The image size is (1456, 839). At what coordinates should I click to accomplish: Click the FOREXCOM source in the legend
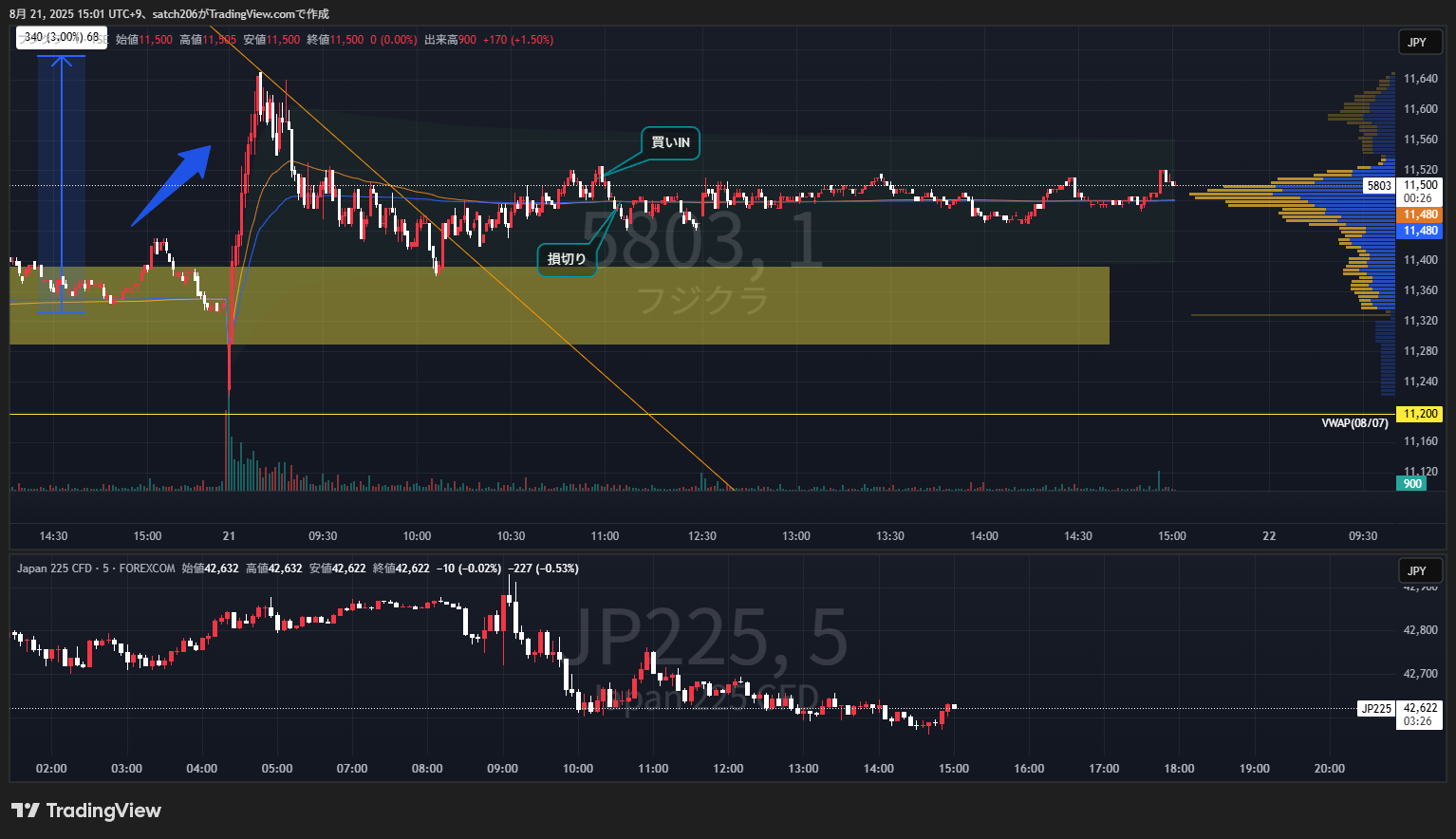point(147,569)
